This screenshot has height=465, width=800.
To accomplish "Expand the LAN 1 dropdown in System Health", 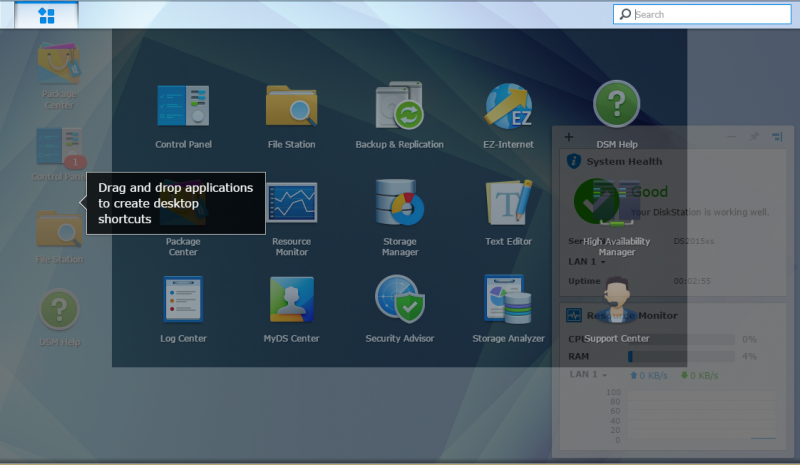I will tap(587, 261).
